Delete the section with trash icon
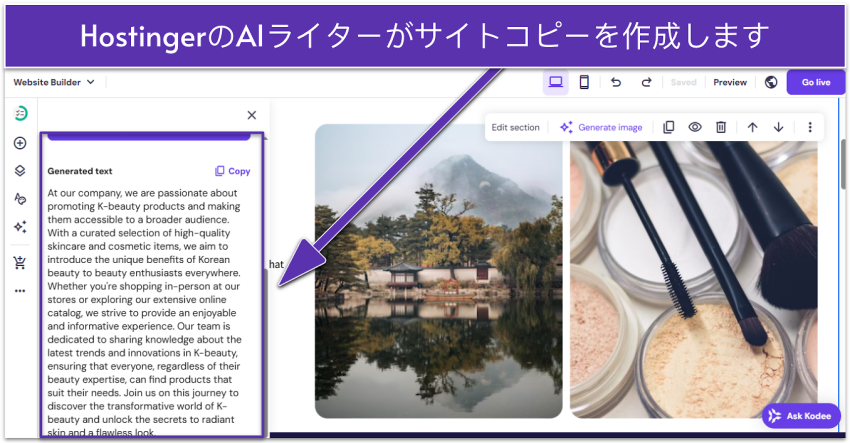850x443 pixels. pyautogui.click(x=721, y=127)
